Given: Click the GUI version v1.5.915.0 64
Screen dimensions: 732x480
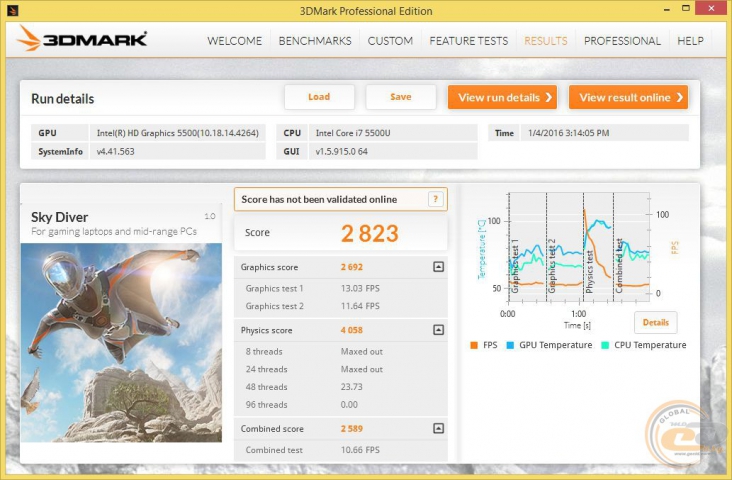Looking at the screenshot, I should [x=342, y=152].
